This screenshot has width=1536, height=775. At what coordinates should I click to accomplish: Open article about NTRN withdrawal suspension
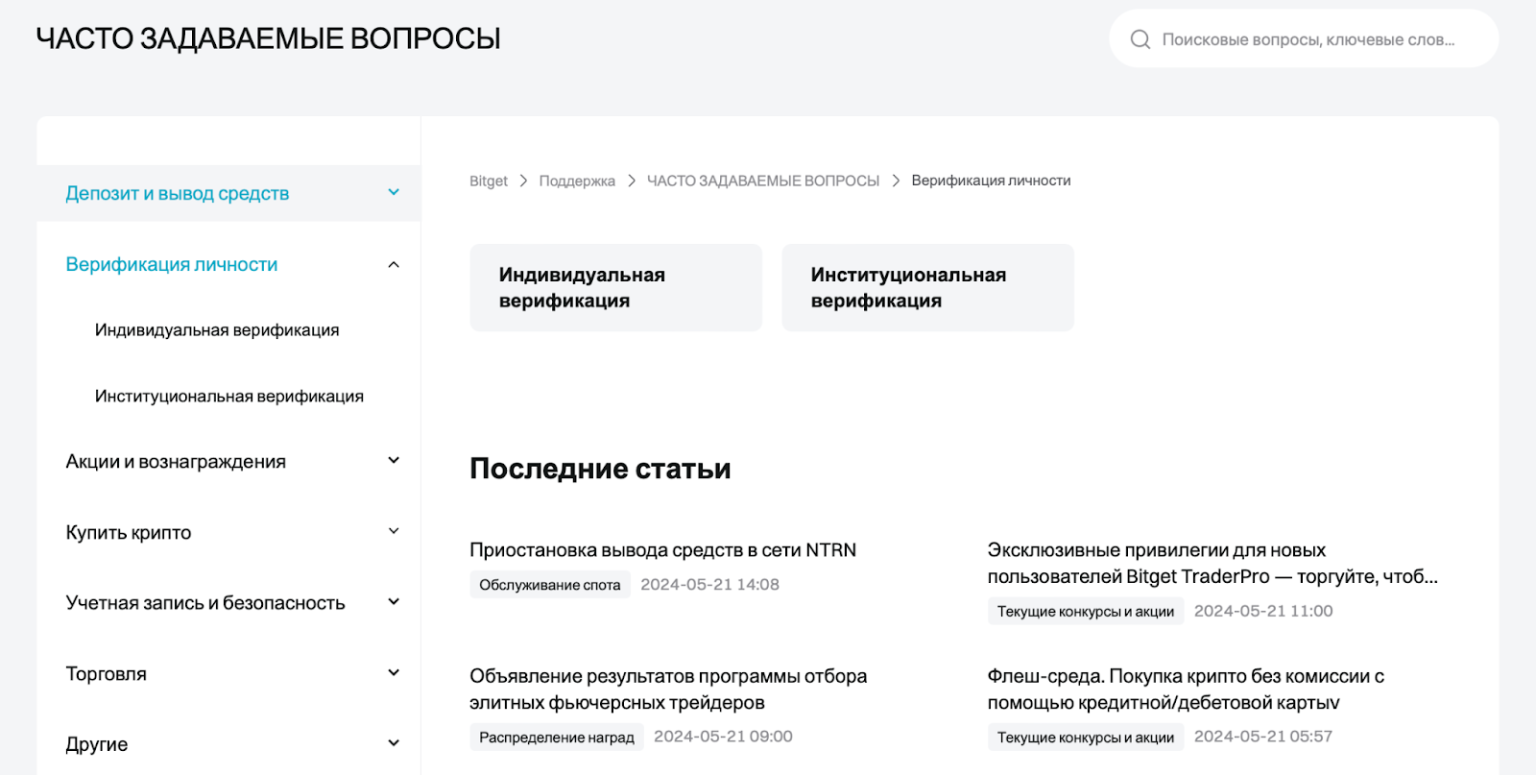662,550
